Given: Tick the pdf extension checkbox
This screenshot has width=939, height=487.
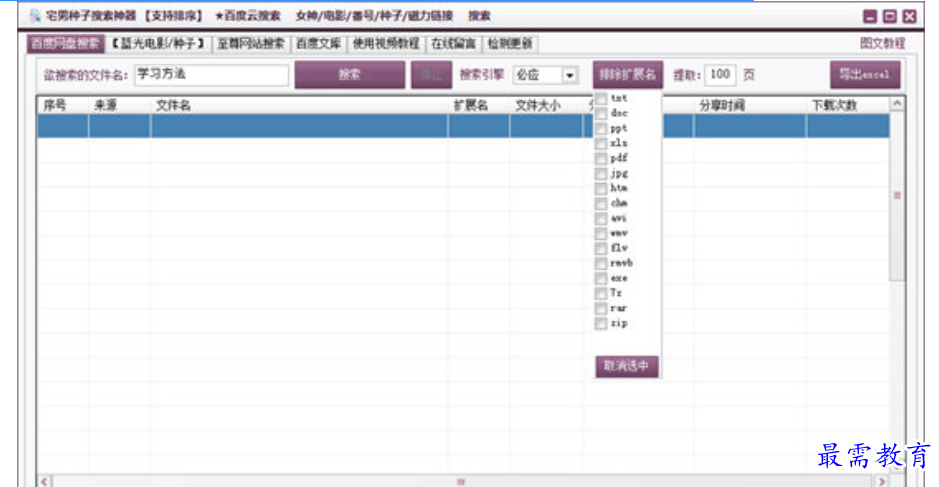Looking at the screenshot, I should [601, 158].
